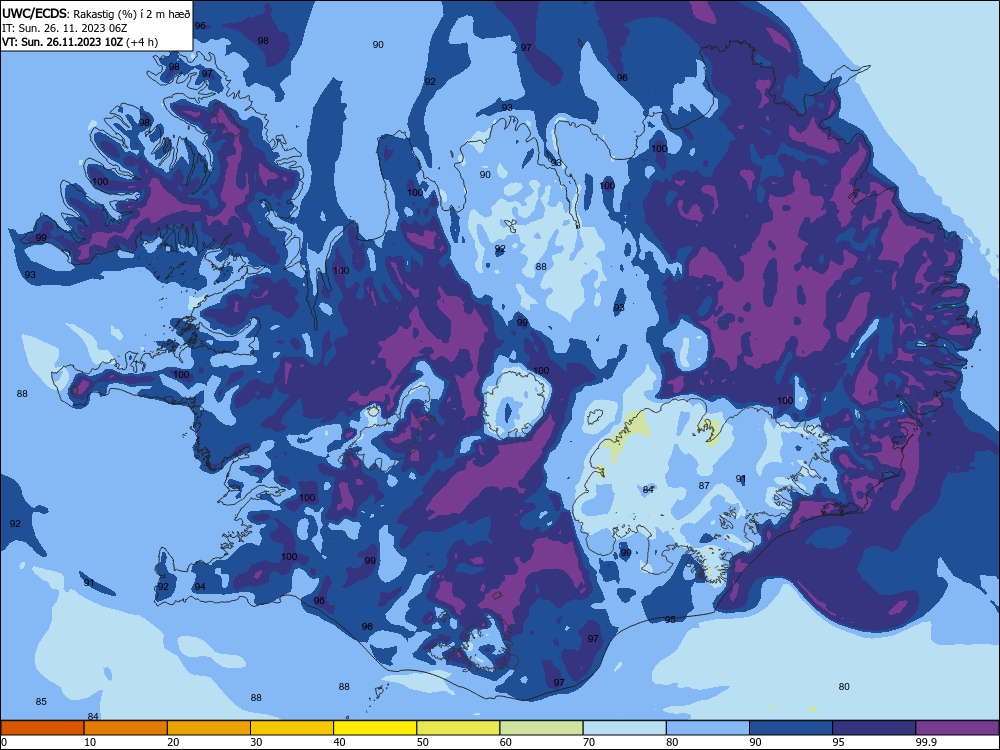Click the '99.9' legend scale label
The image size is (1000, 750).
(926, 742)
